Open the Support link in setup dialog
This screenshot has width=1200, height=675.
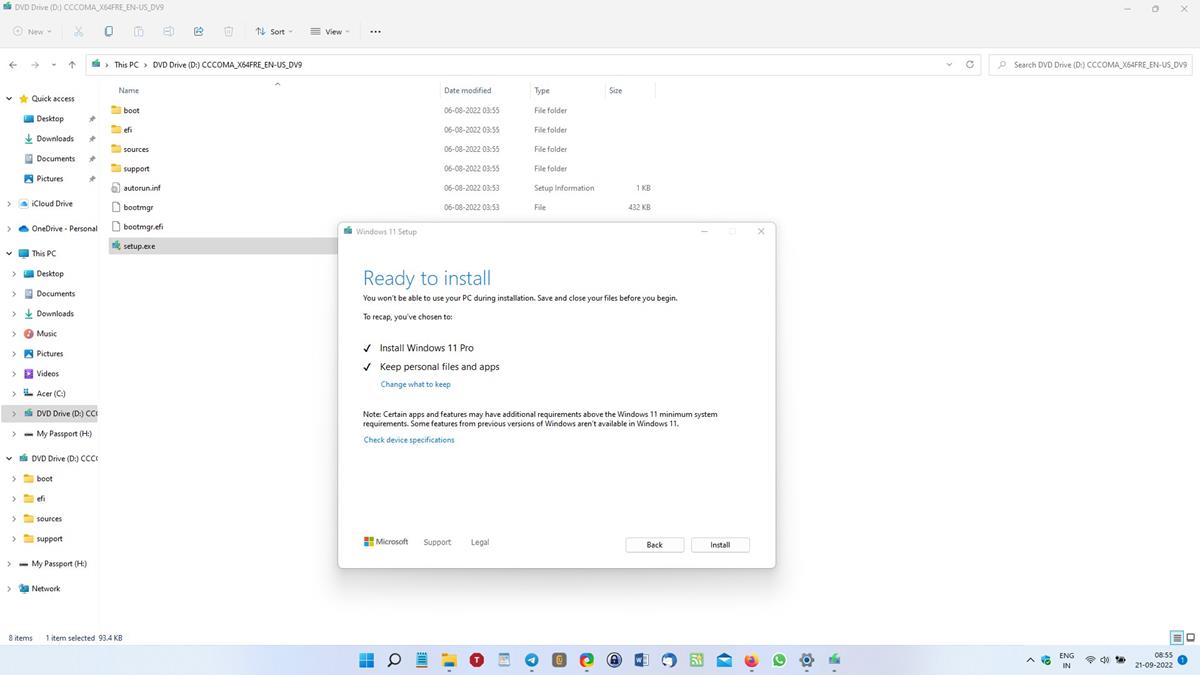tap(437, 542)
